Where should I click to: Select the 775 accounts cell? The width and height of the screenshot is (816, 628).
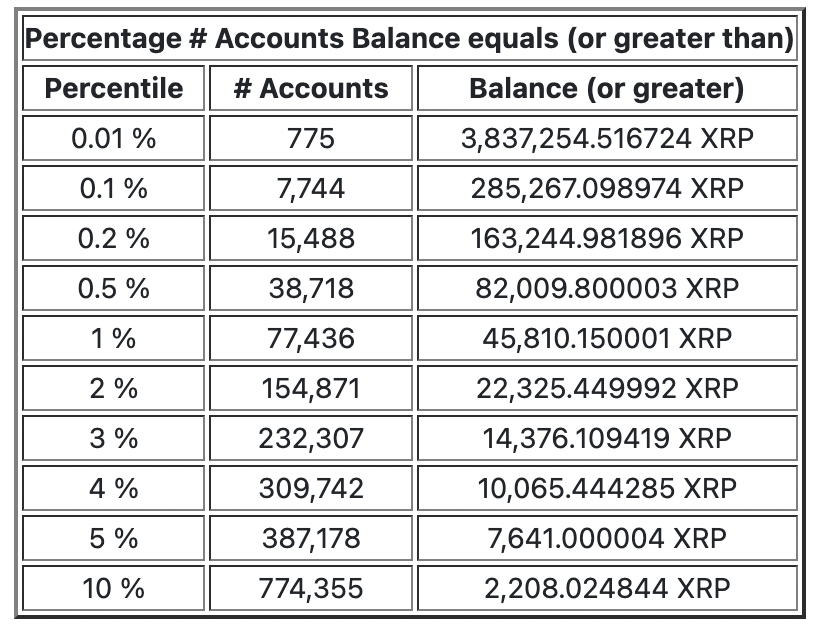point(311,138)
